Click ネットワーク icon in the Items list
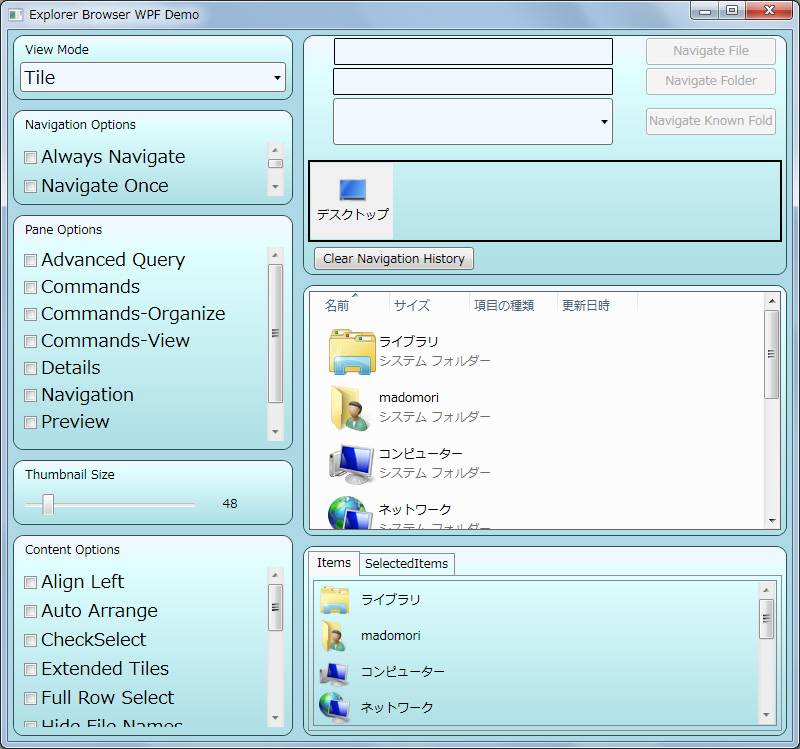This screenshot has width=800, height=749. pos(335,707)
